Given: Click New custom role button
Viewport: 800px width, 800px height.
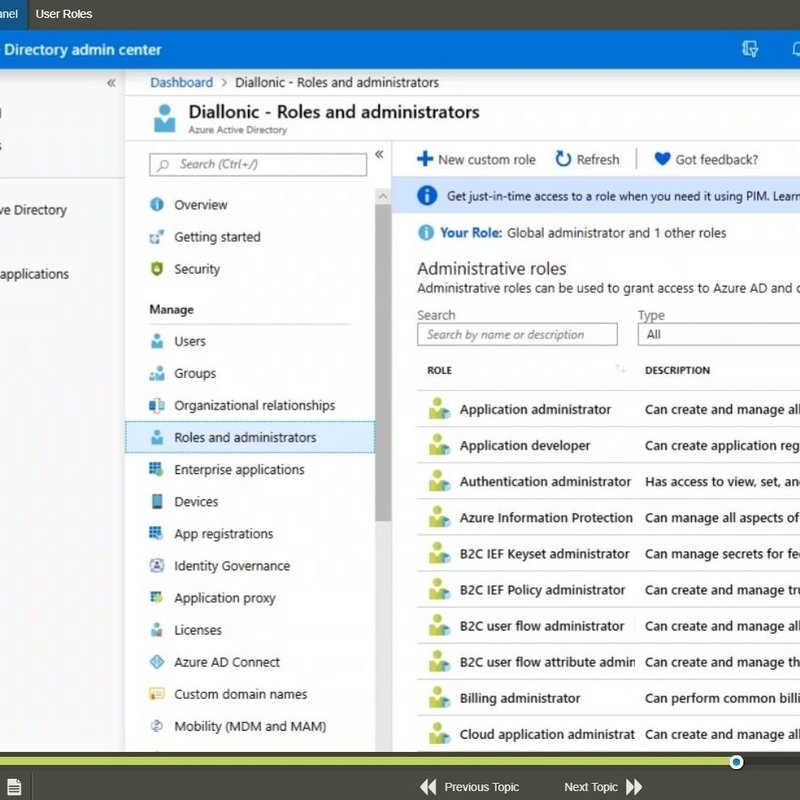Looking at the screenshot, I should (476, 159).
